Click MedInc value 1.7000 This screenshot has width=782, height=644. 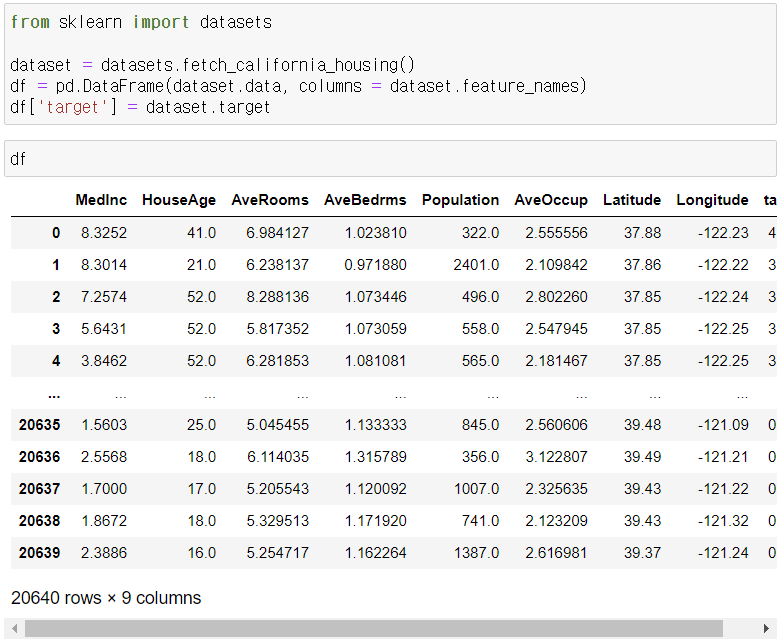click(x=104, y=489)
